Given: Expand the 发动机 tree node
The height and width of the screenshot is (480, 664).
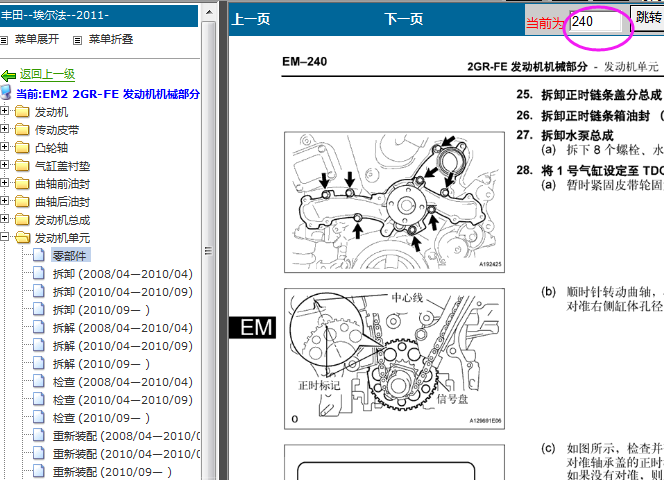Looking at the screenshot, I should coord(4,111).
